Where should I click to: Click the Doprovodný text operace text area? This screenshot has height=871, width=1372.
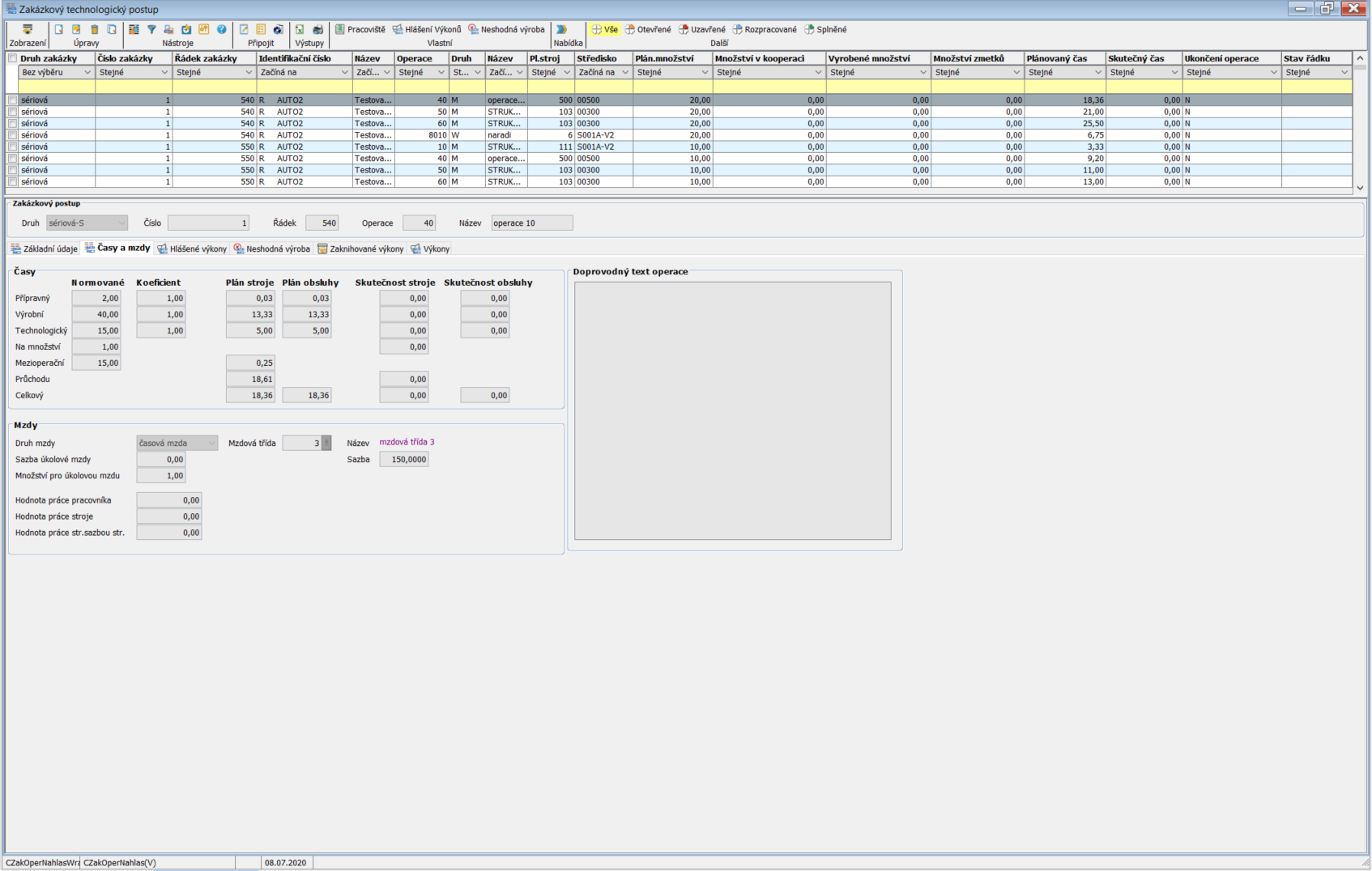732,410
